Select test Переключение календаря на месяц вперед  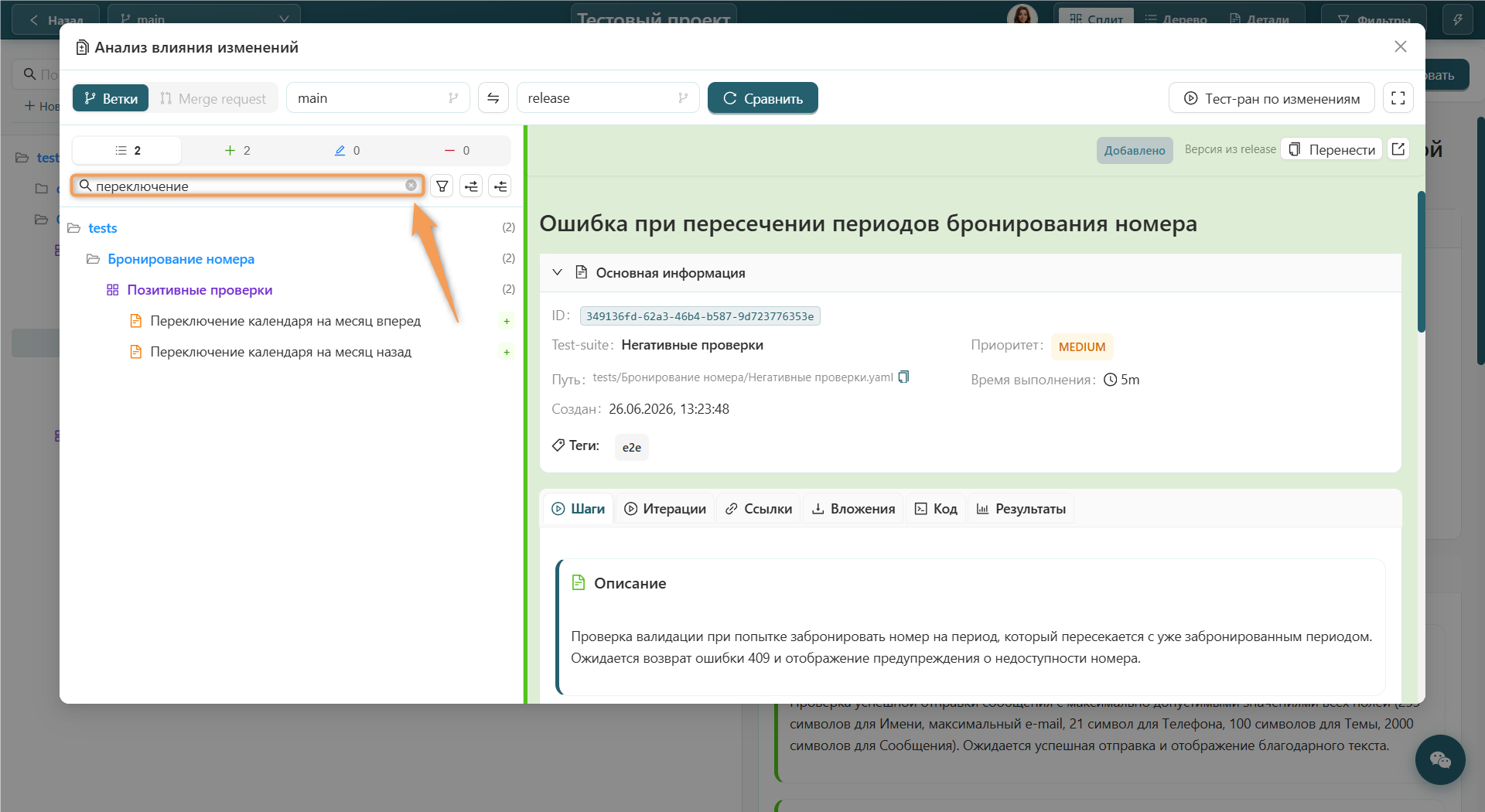click(285, 321)
